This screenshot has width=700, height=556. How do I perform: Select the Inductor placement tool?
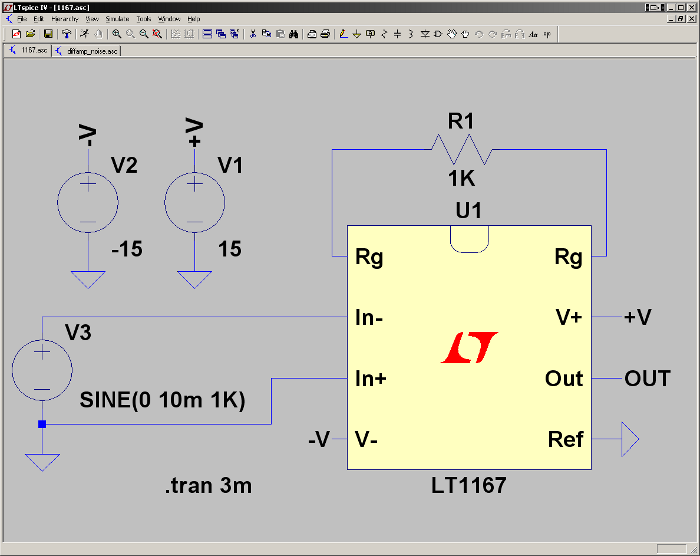pos(411,34)
